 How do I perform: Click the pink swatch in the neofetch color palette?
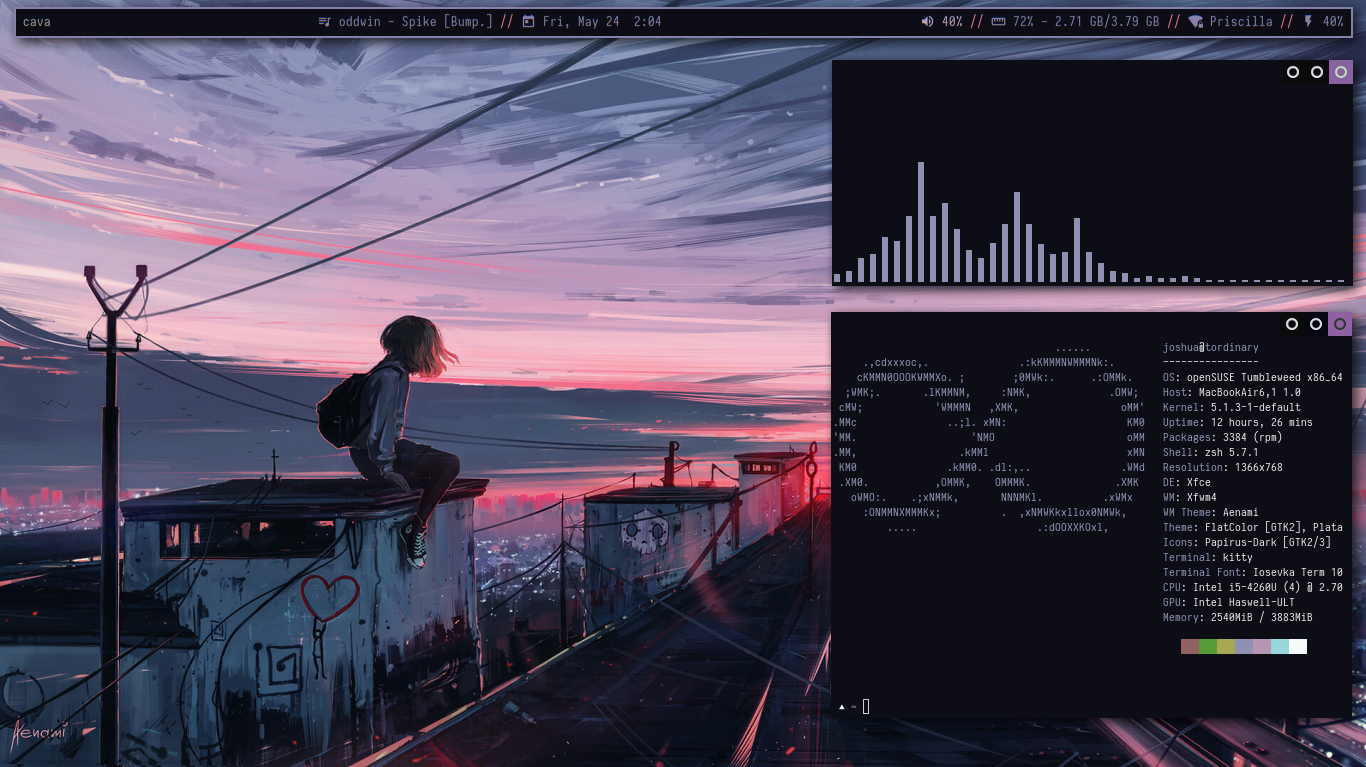(x=1261, y=646)
